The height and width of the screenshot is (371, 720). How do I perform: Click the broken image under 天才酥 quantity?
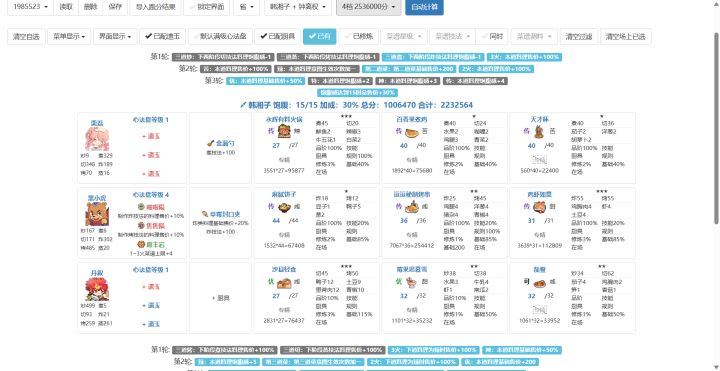(x=539, y=160)
